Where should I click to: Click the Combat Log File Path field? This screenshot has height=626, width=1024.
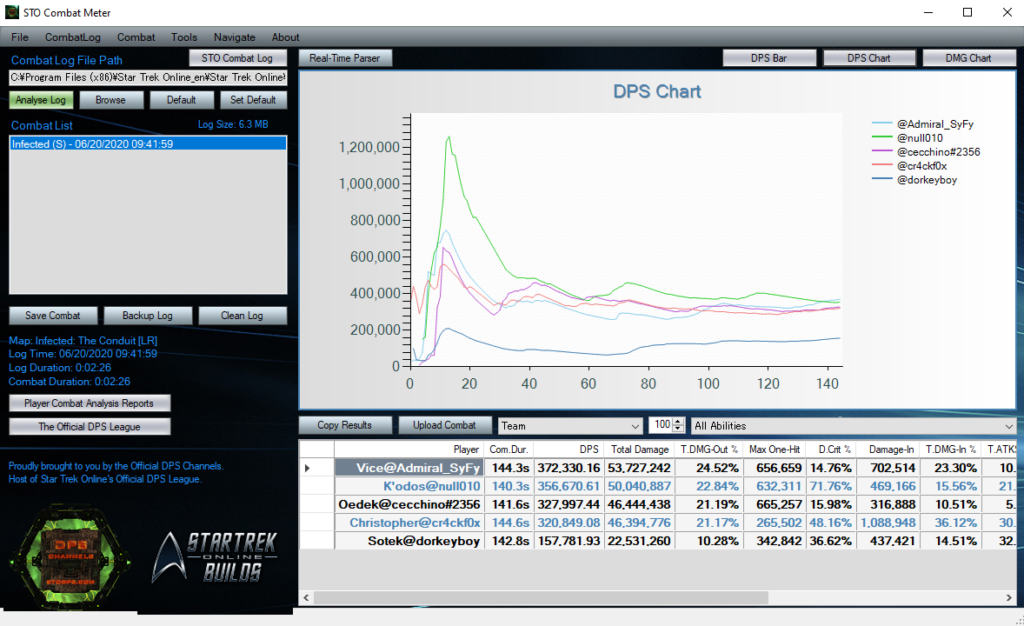147,77
